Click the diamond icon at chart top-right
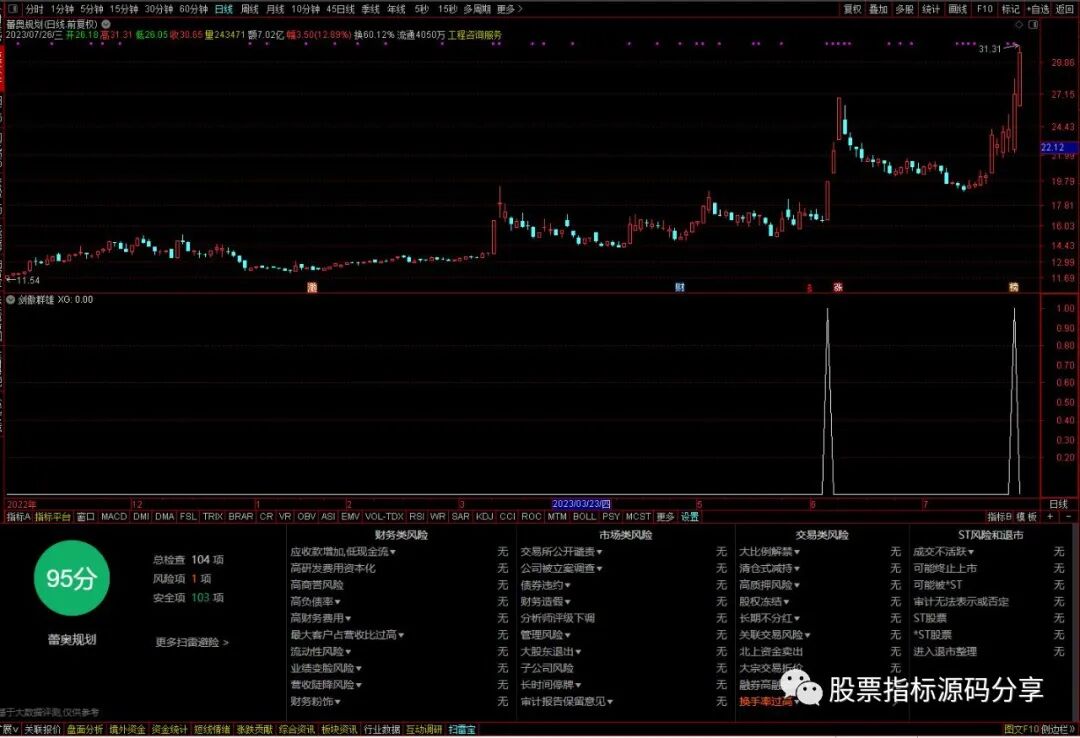 (x=1019, y=24)
